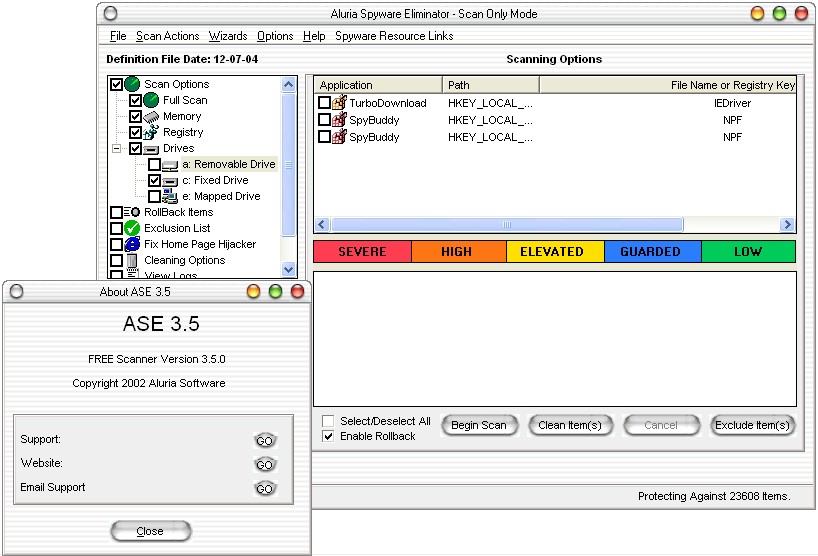Screen dimensions: 818x556
Task: Click gray button at left of About ASE title bar
Action: [x=17, y=291]
